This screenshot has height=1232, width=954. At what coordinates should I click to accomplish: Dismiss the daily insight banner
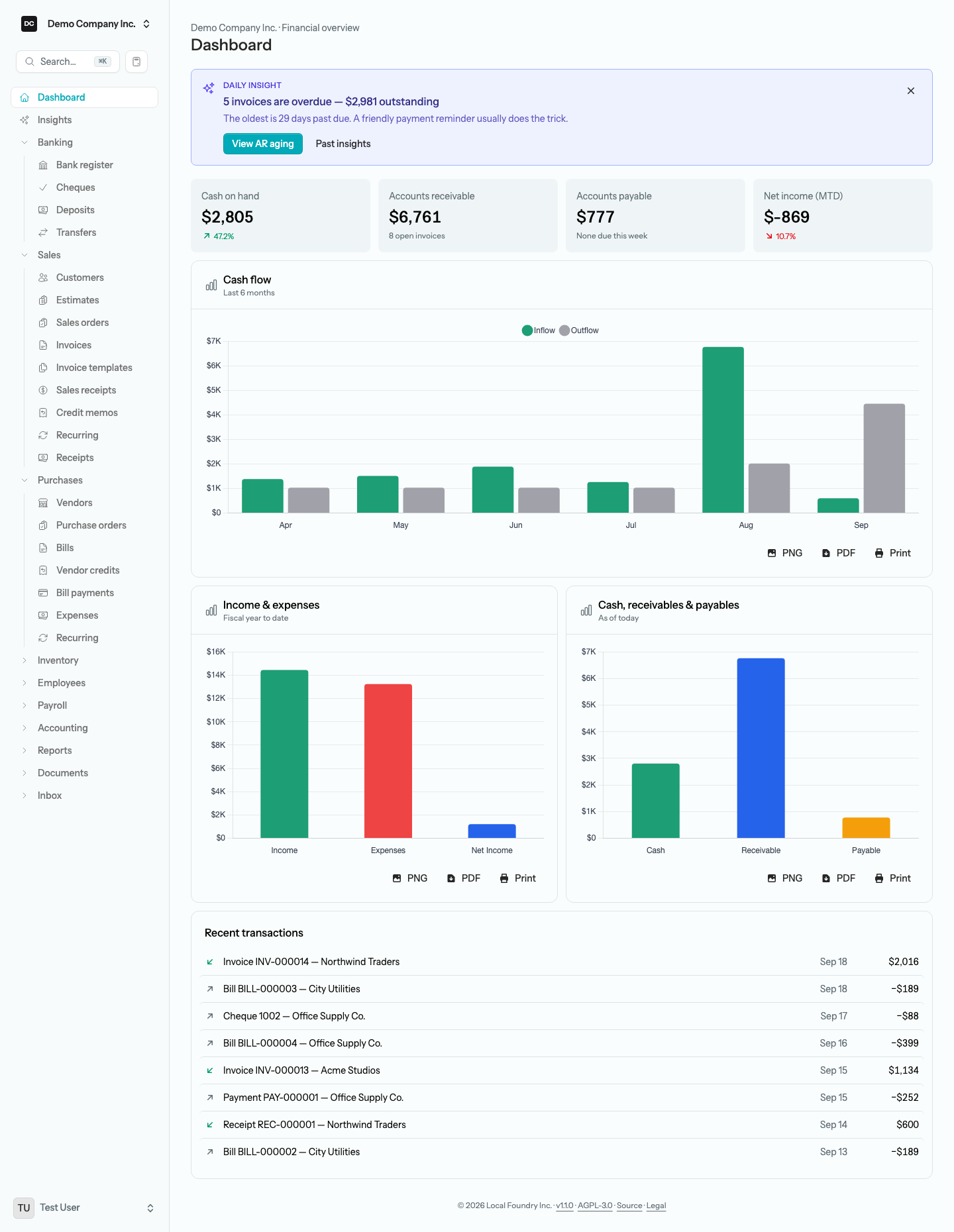pyautogui.click(x=911, y=91)
